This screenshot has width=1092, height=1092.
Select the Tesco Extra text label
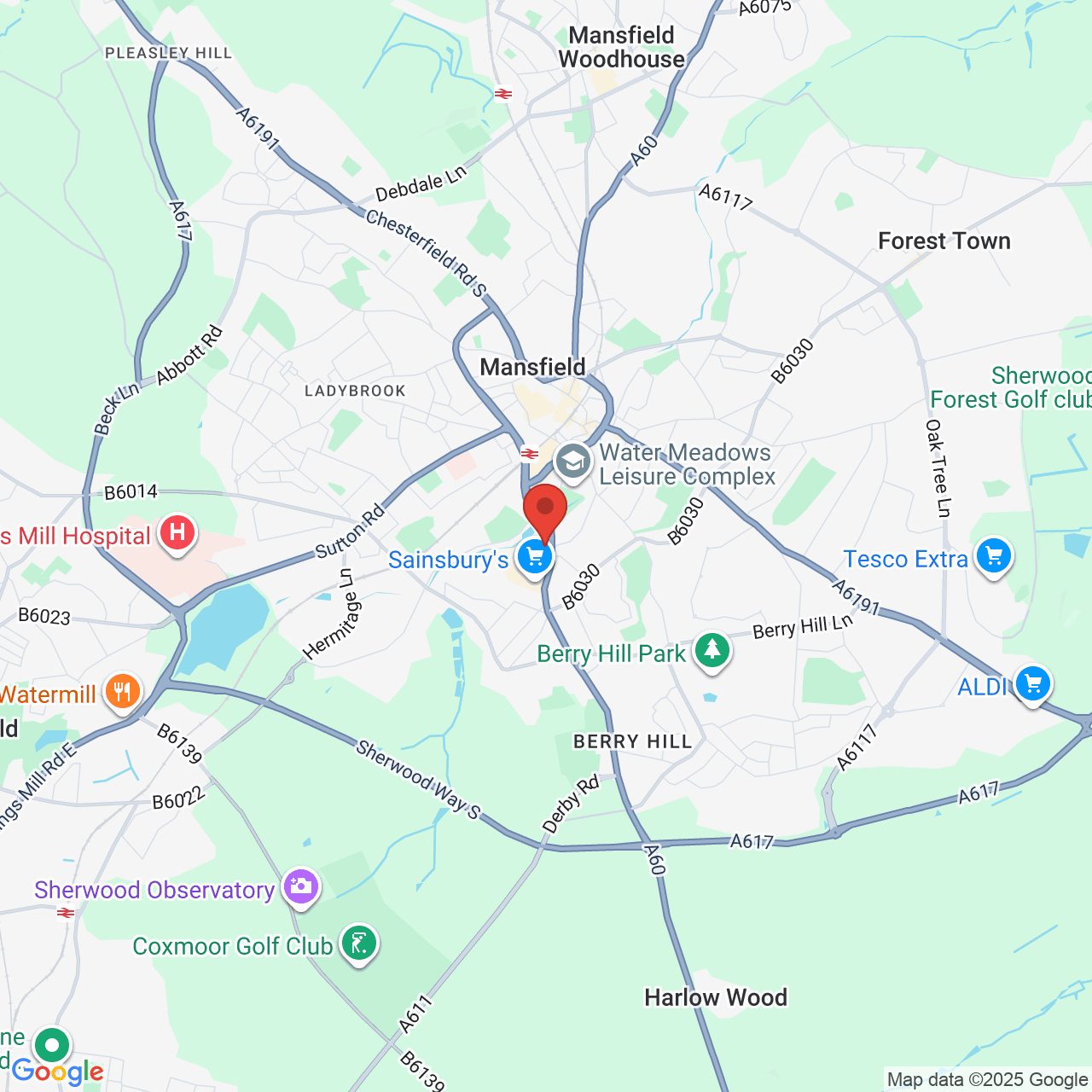[905, 559]
